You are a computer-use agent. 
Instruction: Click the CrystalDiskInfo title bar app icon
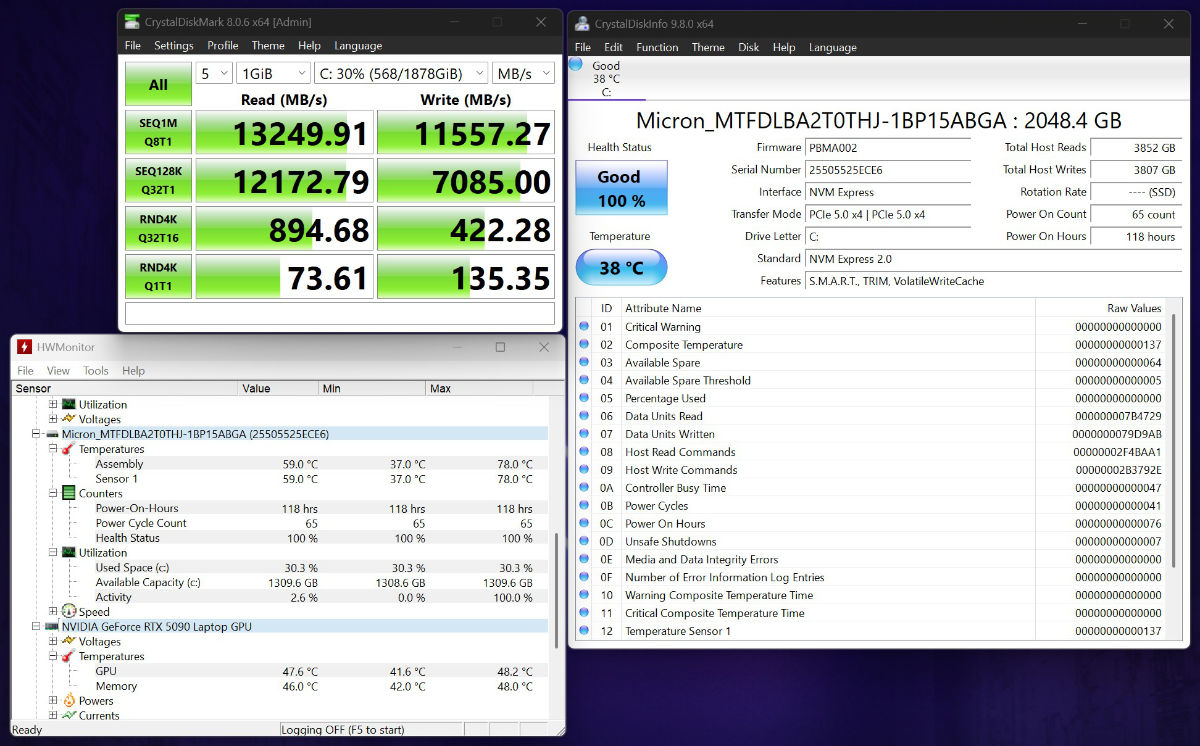point(581,24)
